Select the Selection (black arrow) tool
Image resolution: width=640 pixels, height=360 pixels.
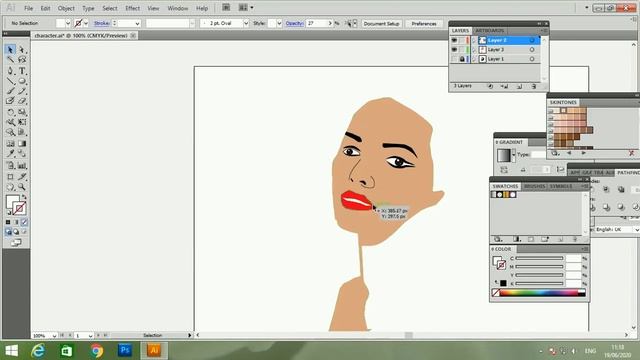coord(10,50)
